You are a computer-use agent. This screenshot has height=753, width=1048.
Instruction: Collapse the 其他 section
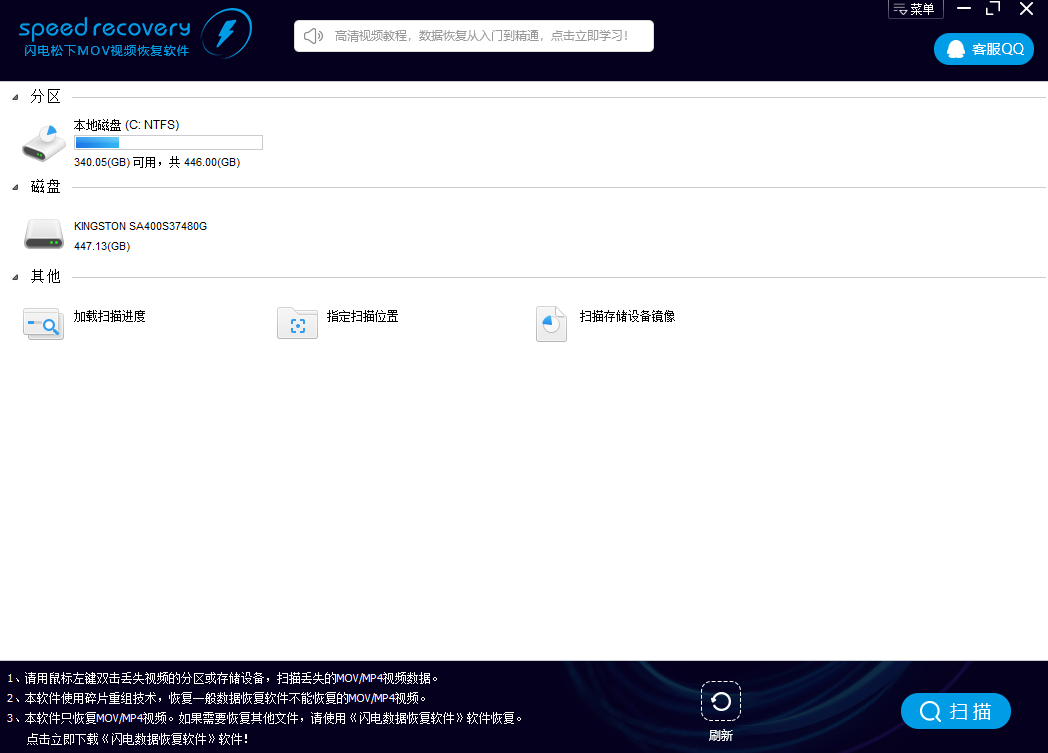click(x=15, y=277)
